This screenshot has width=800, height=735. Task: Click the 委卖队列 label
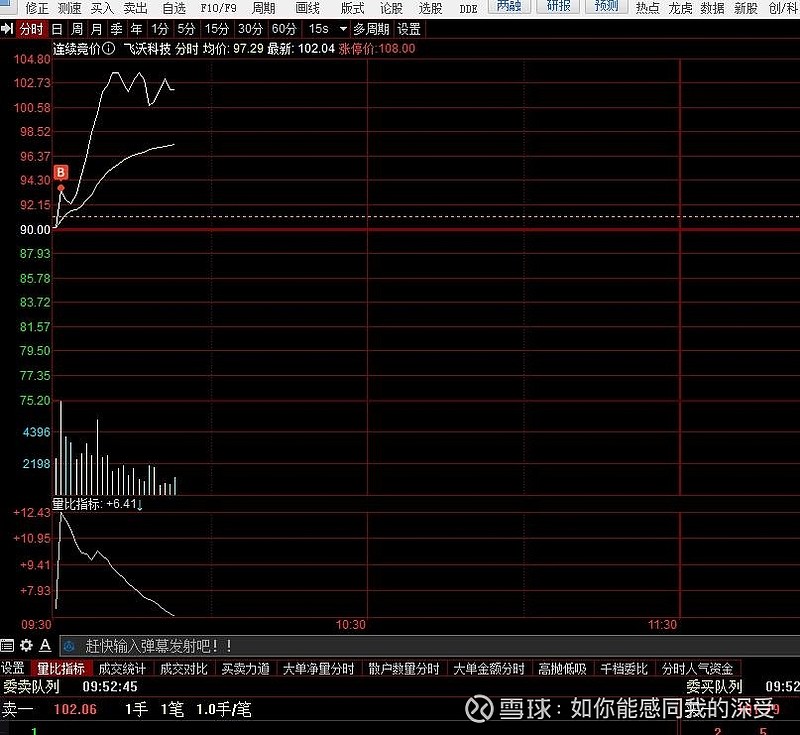pyautogui.click(x=31, y=687)
